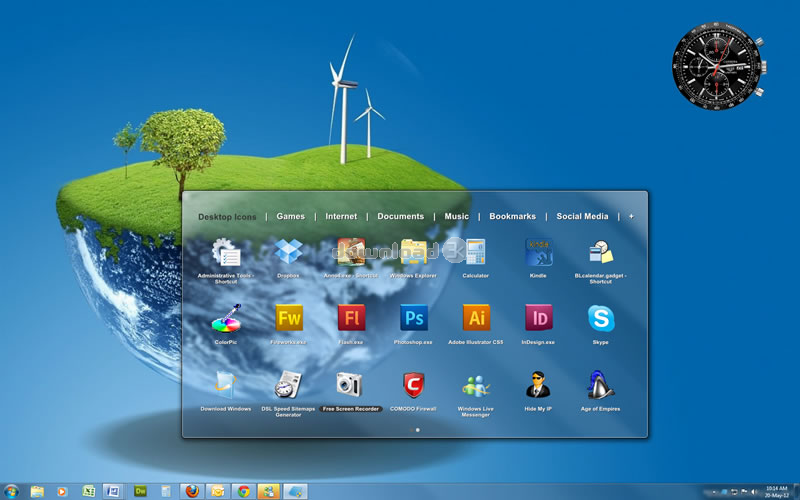Go to the Music tab
The image size is (800, 500).
pyautogui.click(x=457, y=216)
